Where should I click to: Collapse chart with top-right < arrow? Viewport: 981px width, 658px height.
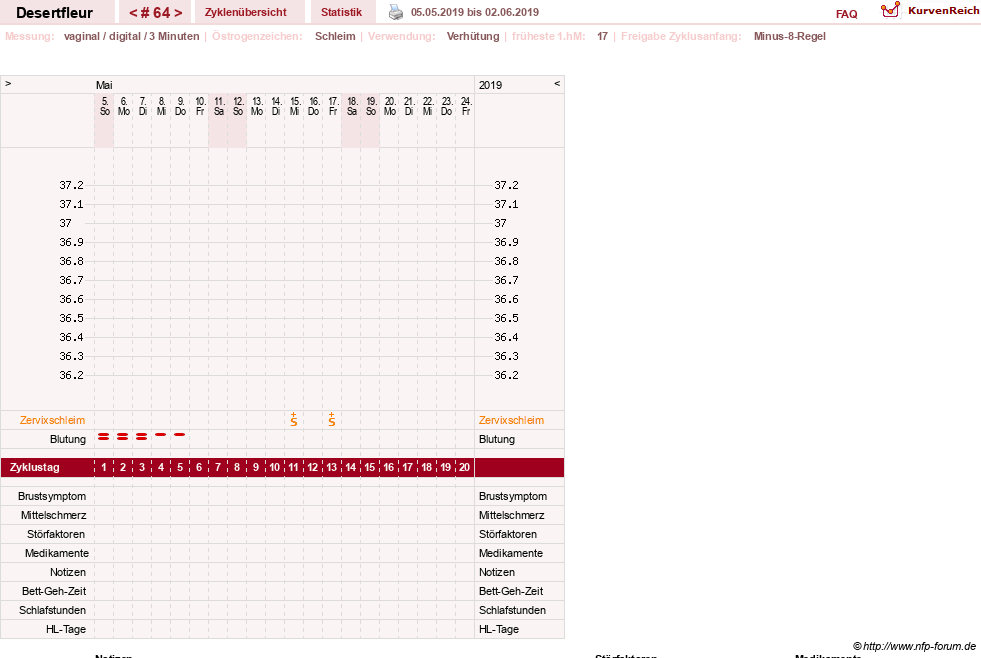(x=557, y=83)
